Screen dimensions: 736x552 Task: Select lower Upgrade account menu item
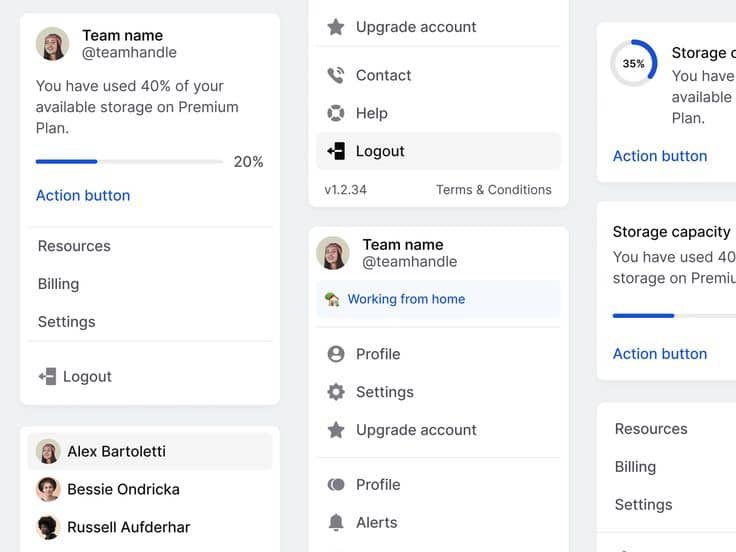coord(438,430)
